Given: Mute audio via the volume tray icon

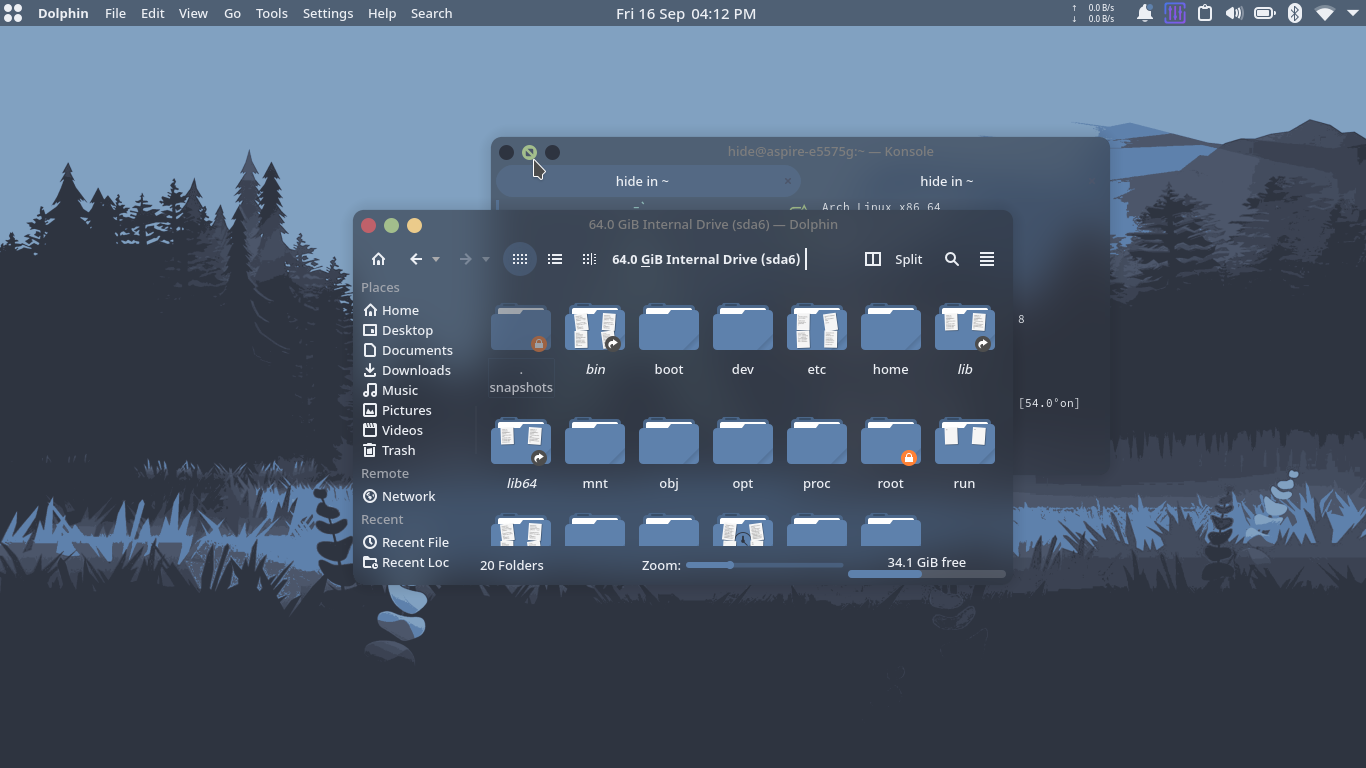Looking at the screenshot, I should 1234,13.
